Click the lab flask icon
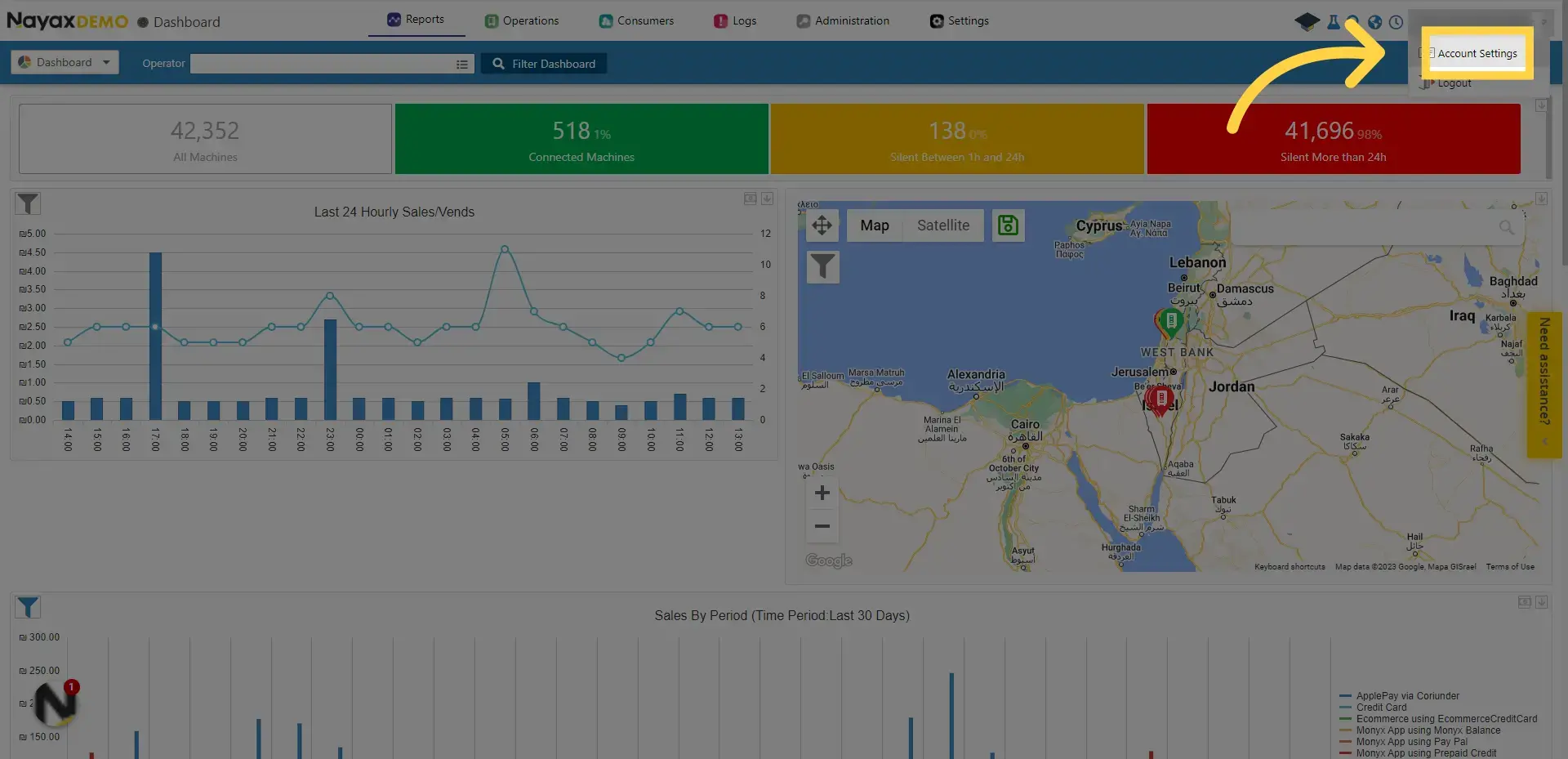 (1334, 22)
